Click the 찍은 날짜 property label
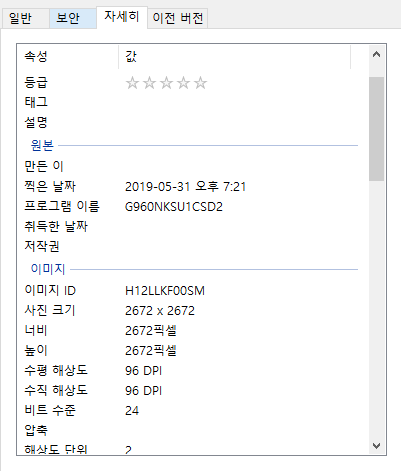This screenshot has height=471, width=401. pos(50,186)
